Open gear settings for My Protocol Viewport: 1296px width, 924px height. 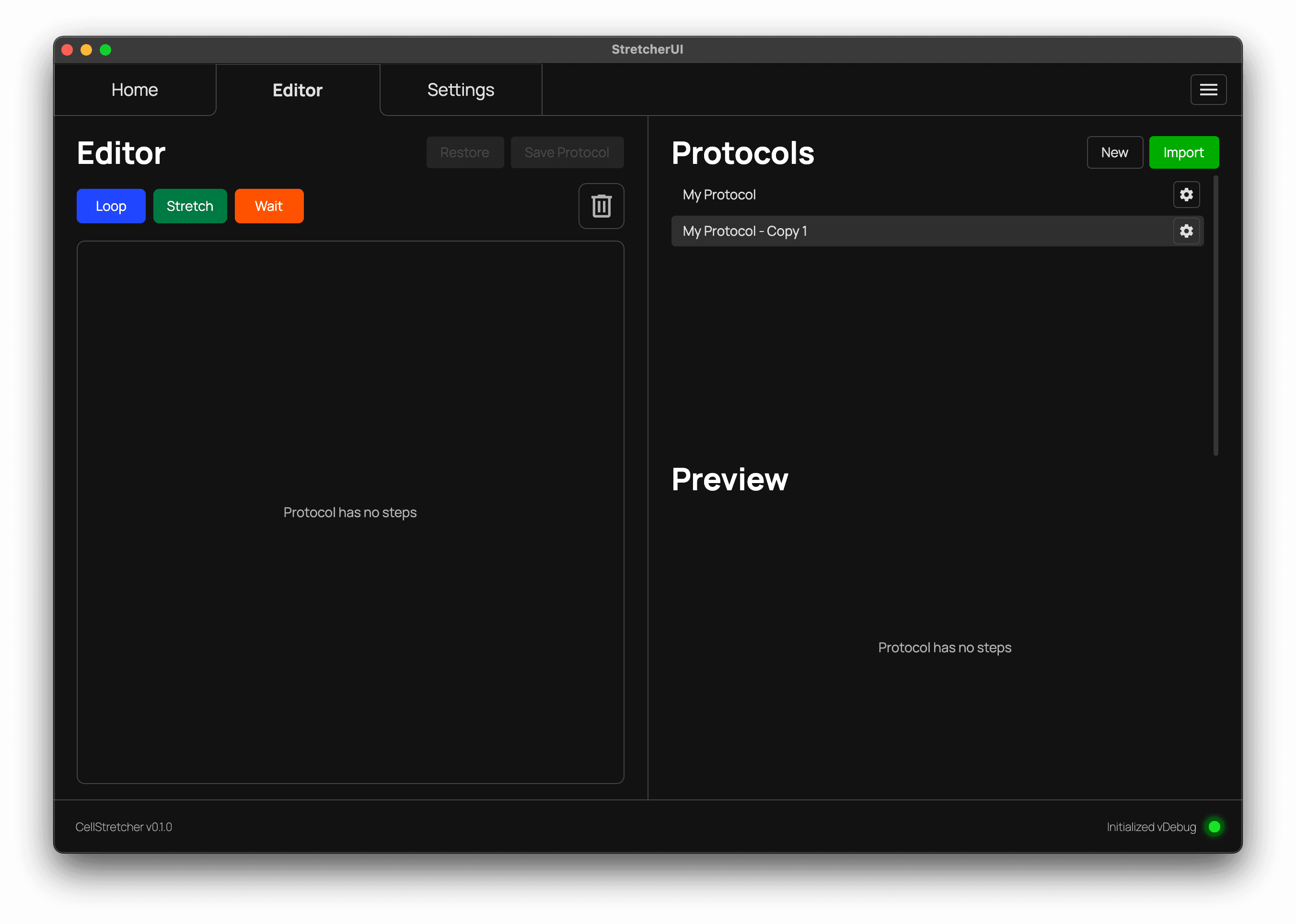tap(1186, 195)
